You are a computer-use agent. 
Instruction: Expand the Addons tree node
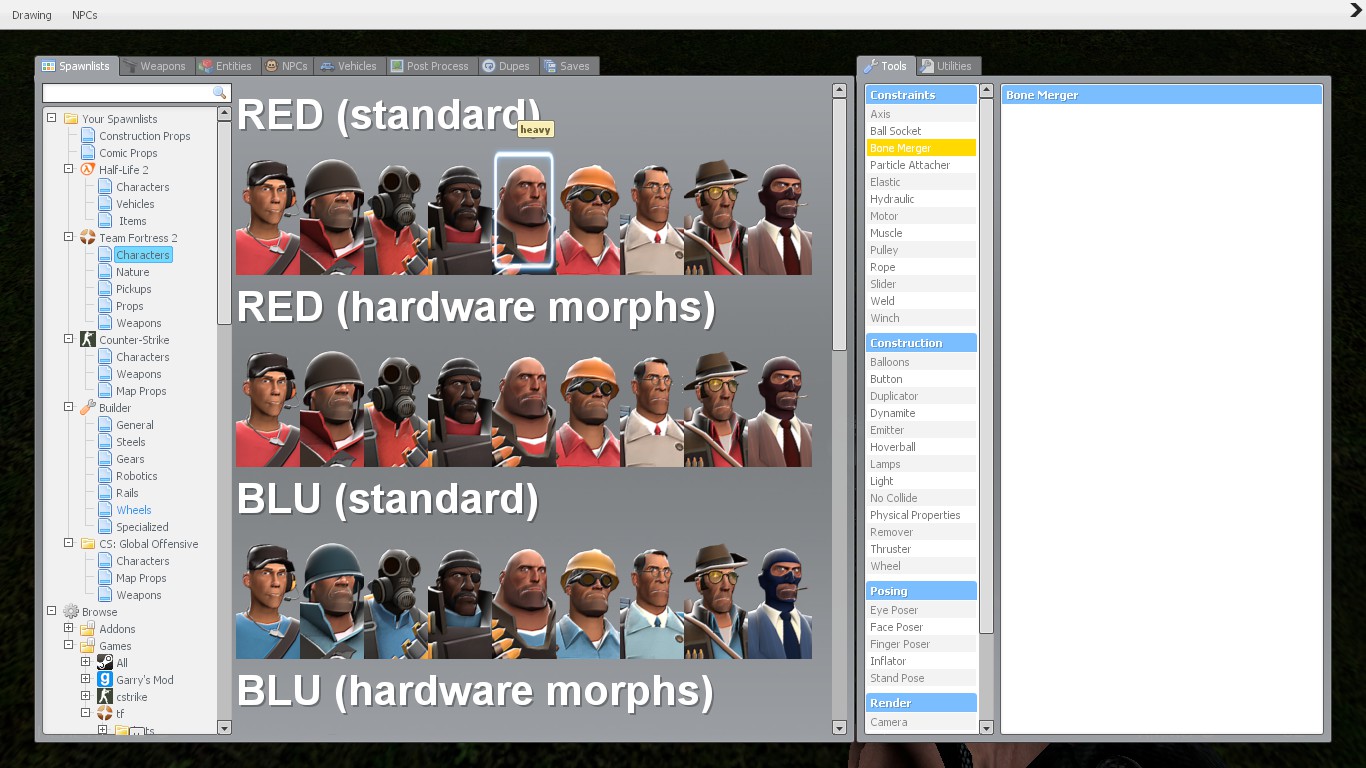(69, 629)
